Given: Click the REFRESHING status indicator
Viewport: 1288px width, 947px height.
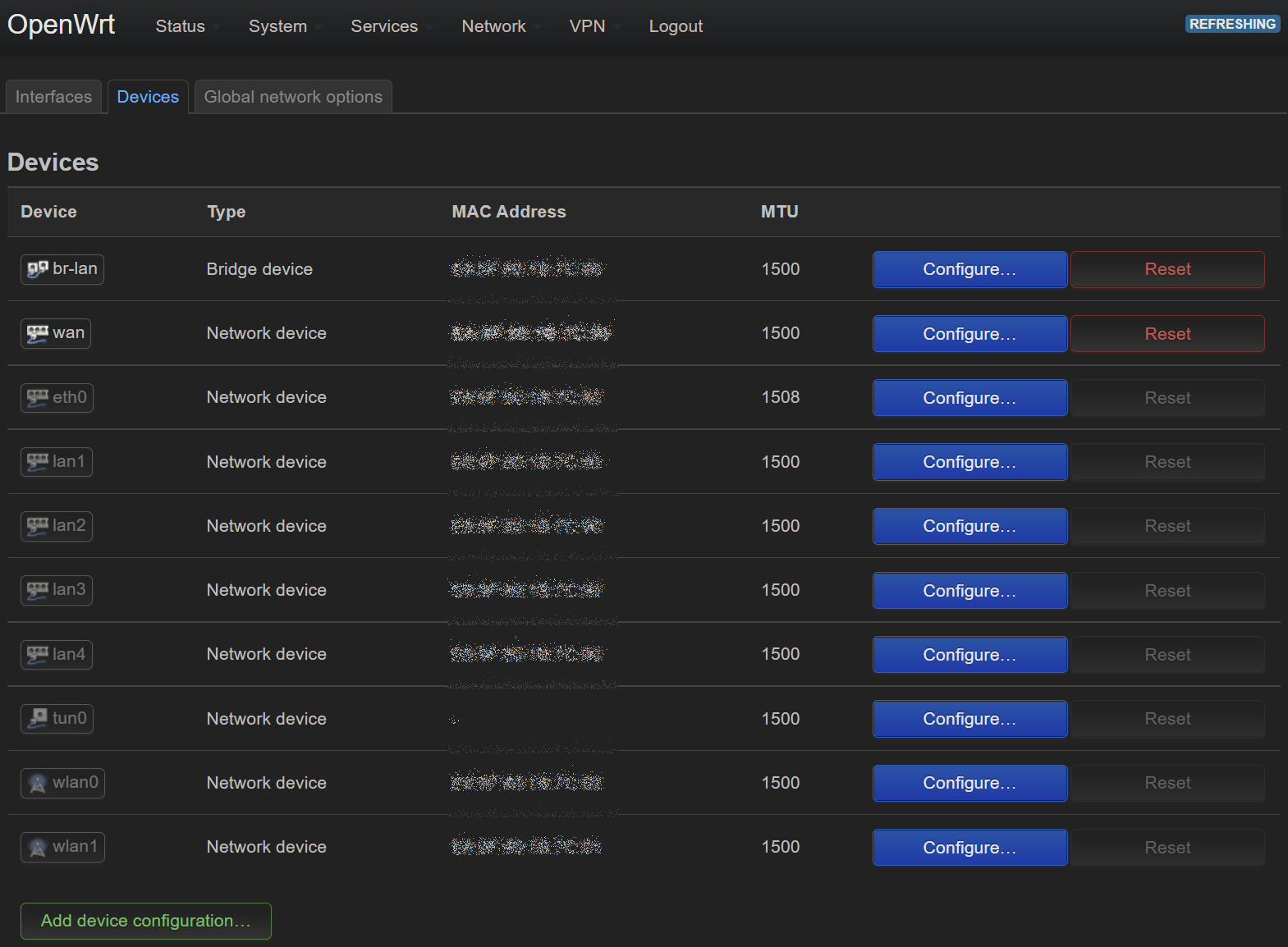Looking at the screenshot, I should pos(1232,24).
